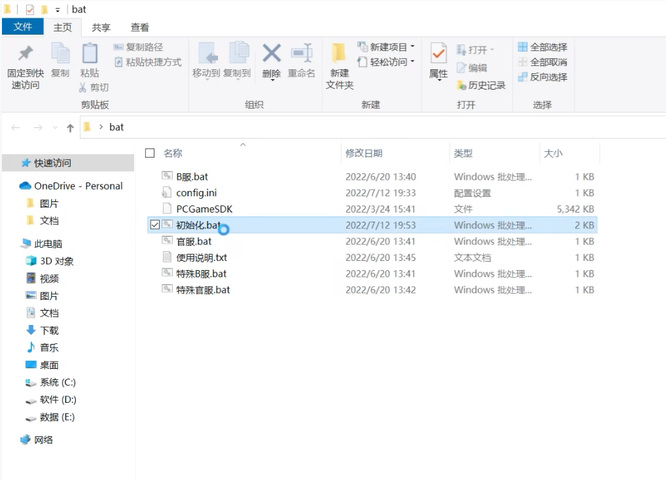The image size is (666, 480).
Task: Click the Move to icon
Action: click(x=208, y=54)
